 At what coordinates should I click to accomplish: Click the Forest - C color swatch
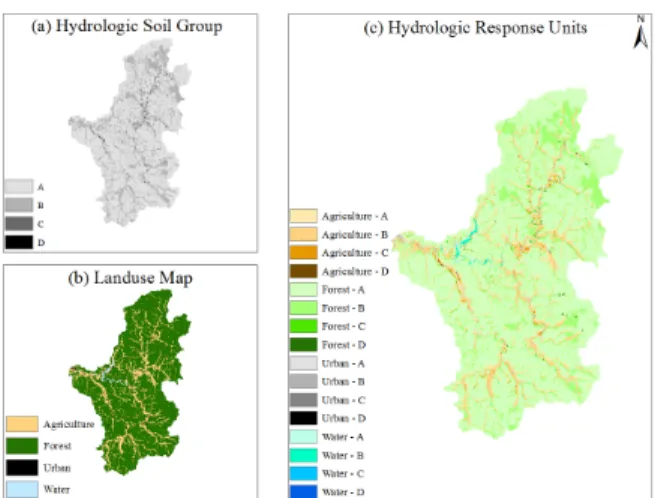coord(304,326)
